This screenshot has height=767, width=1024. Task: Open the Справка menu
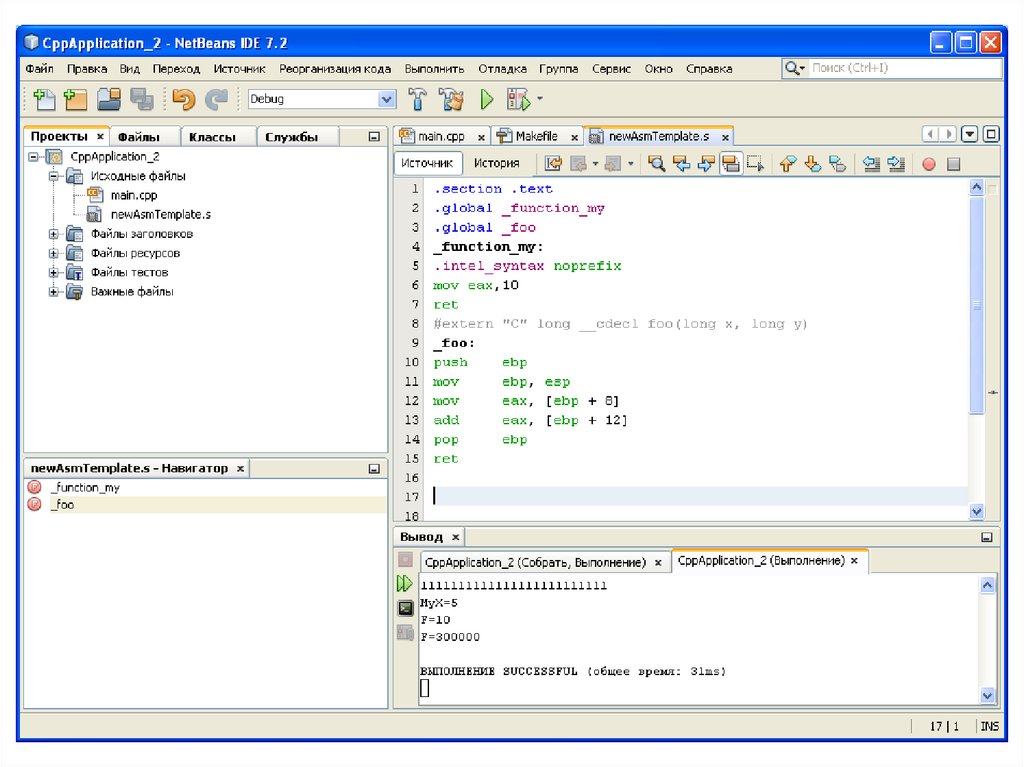[x=709, y=69]
